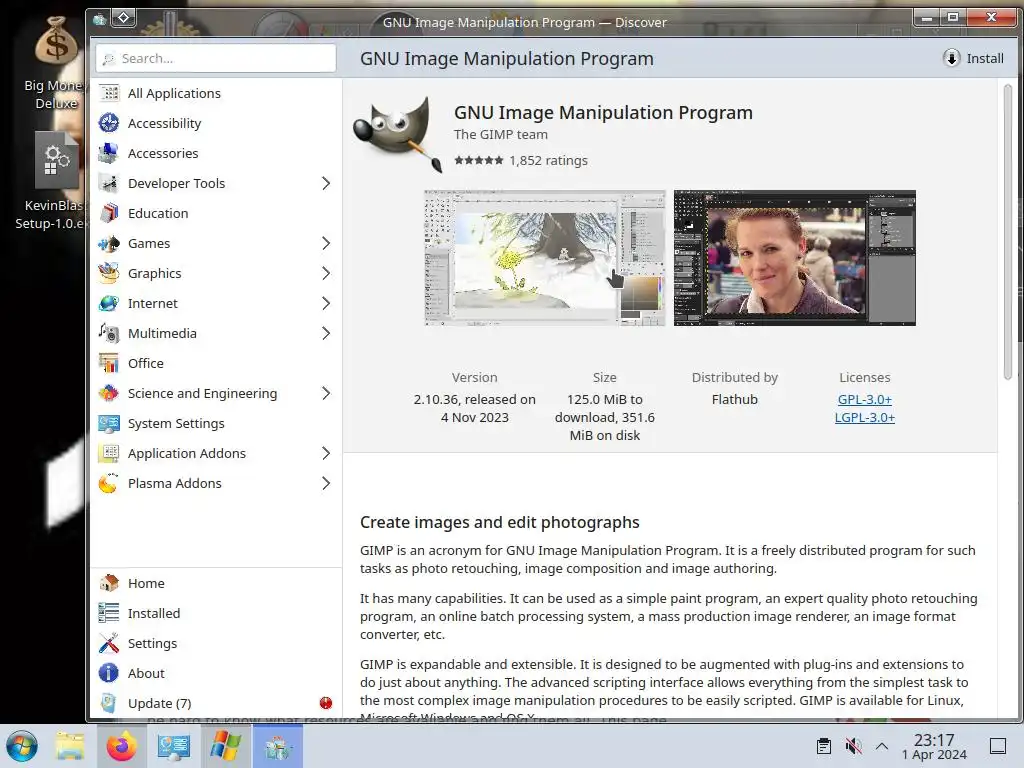
Task: Select the Plasma Addons icon
Action: pyautogui.click(x=109, y=484)
